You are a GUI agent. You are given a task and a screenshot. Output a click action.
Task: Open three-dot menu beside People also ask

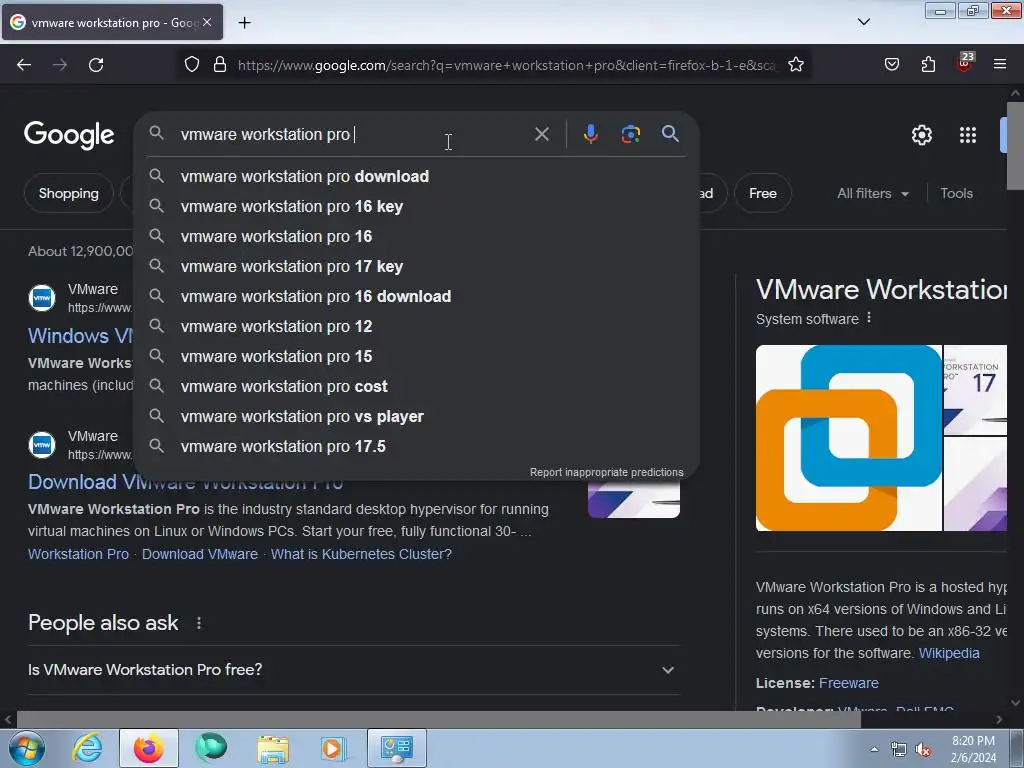click(199, 624)
